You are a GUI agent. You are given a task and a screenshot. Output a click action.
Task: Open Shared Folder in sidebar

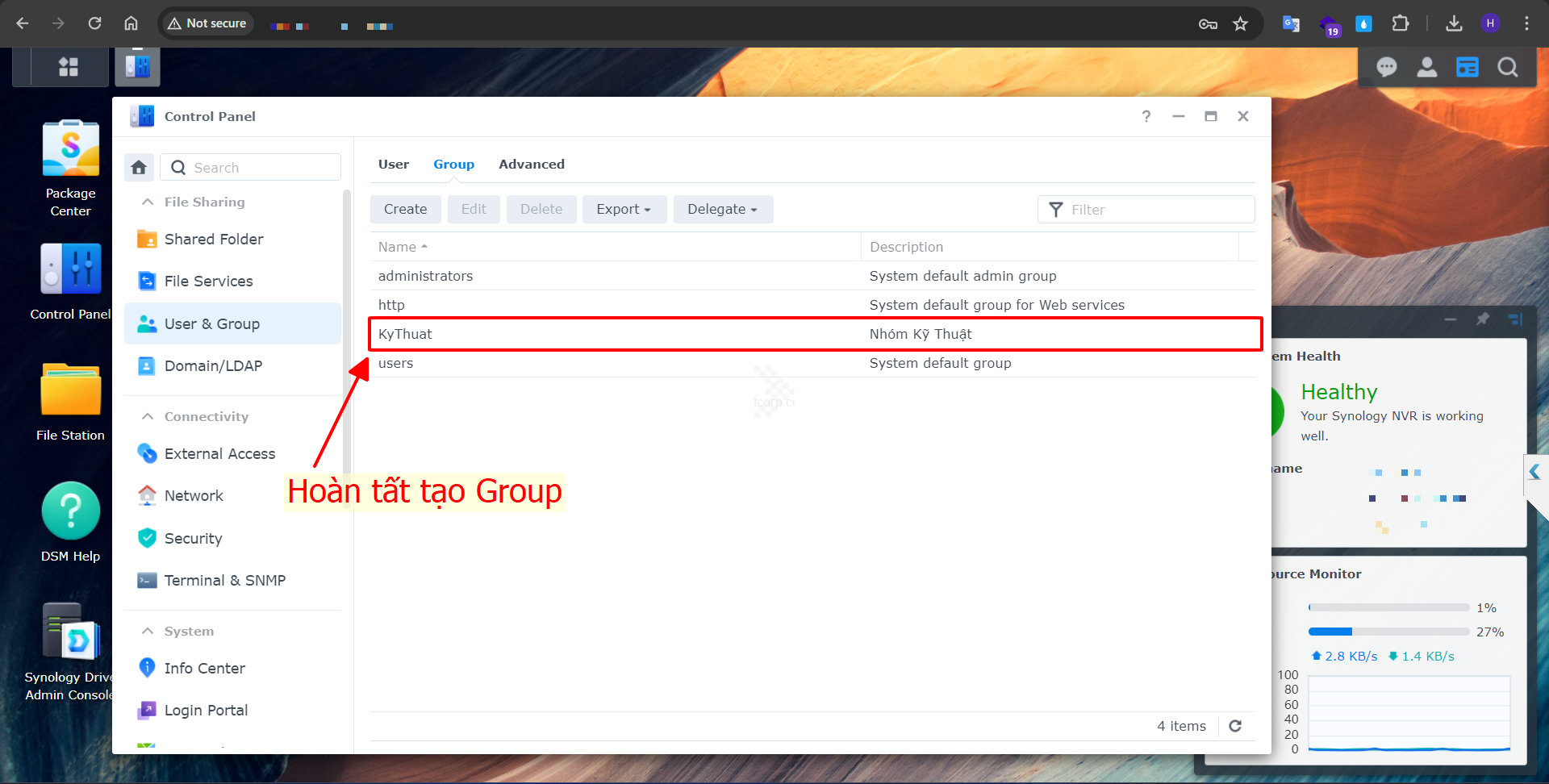pos(213,239)
